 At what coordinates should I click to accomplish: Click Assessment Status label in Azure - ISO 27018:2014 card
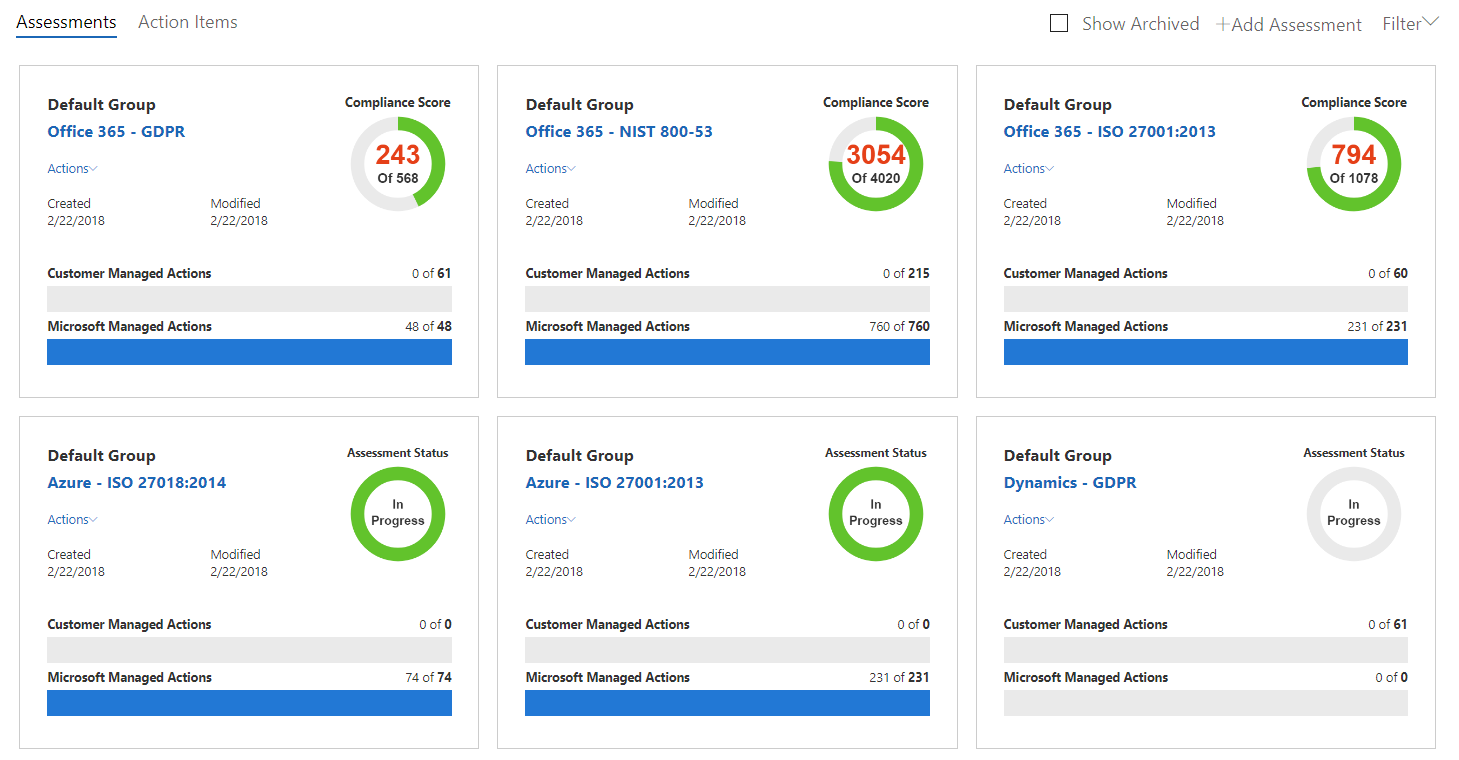coord(398,453)
